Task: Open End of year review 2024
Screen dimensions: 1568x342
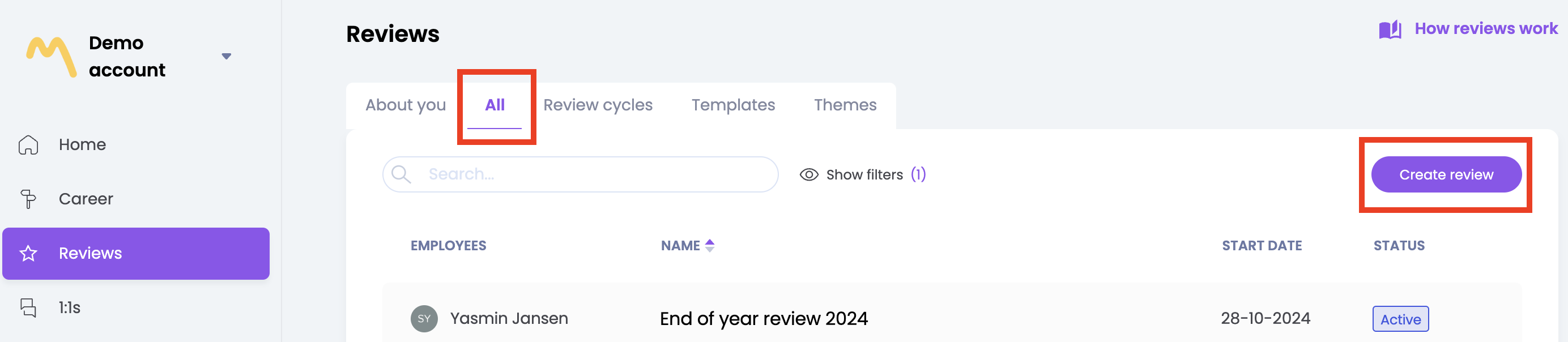Action: [x=763, y=318]
